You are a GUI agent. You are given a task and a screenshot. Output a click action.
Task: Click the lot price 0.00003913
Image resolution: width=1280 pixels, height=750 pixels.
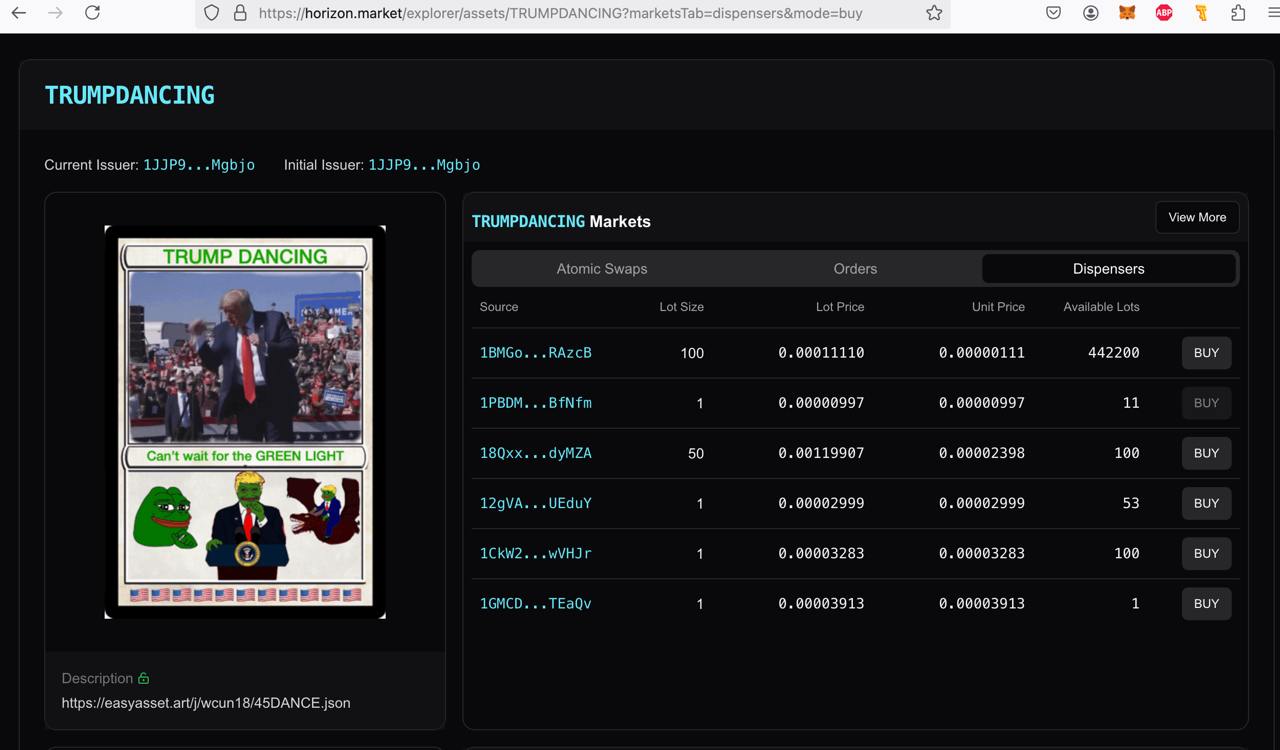pyautogui.click(x=821, y=603)
